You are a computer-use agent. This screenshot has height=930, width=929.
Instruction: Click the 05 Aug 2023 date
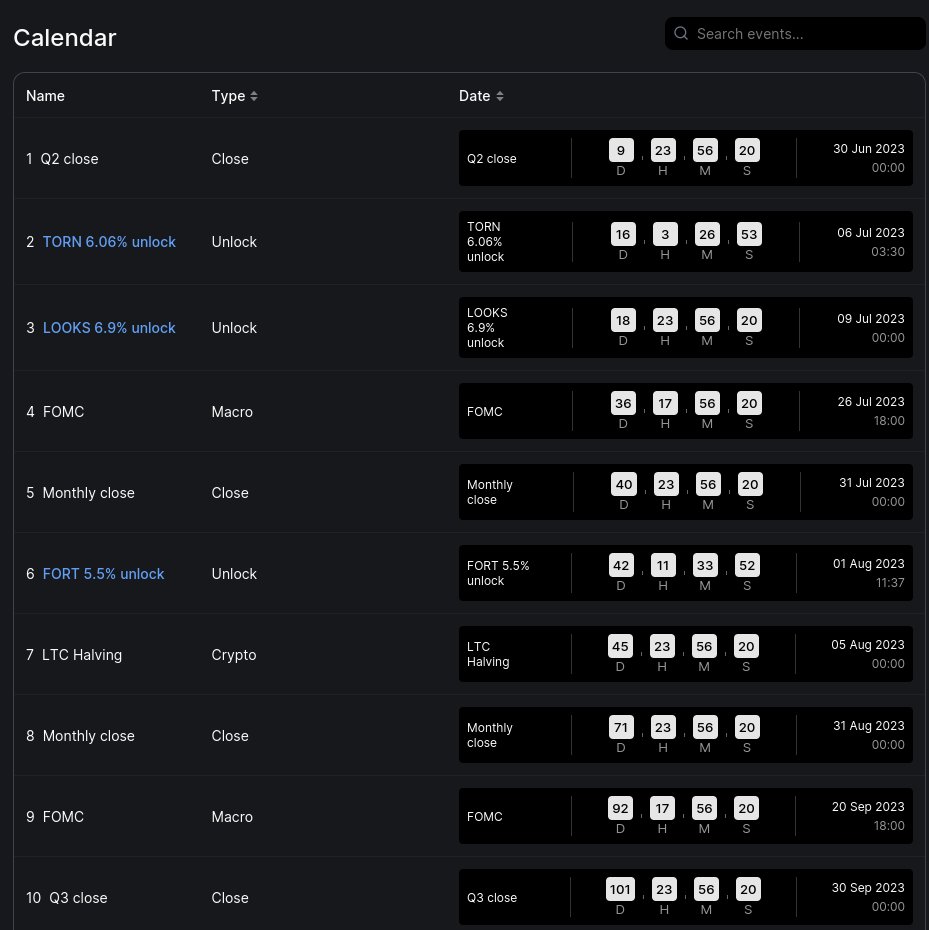pyautogui.click(x=867, y=645)
